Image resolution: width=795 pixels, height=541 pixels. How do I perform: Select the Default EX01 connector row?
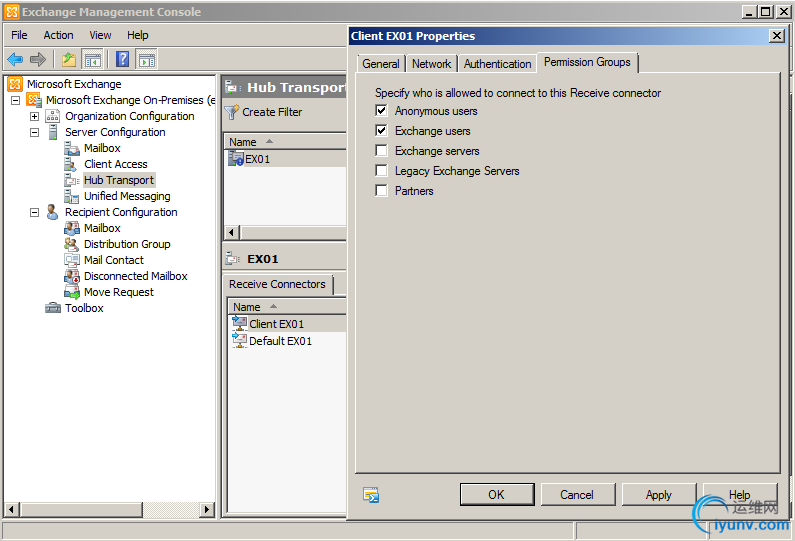pyautogui.click(x=287, y=341)
